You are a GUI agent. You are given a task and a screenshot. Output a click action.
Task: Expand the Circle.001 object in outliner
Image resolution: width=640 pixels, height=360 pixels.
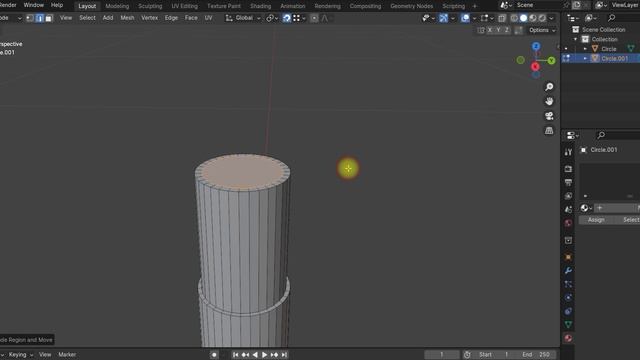585,59
